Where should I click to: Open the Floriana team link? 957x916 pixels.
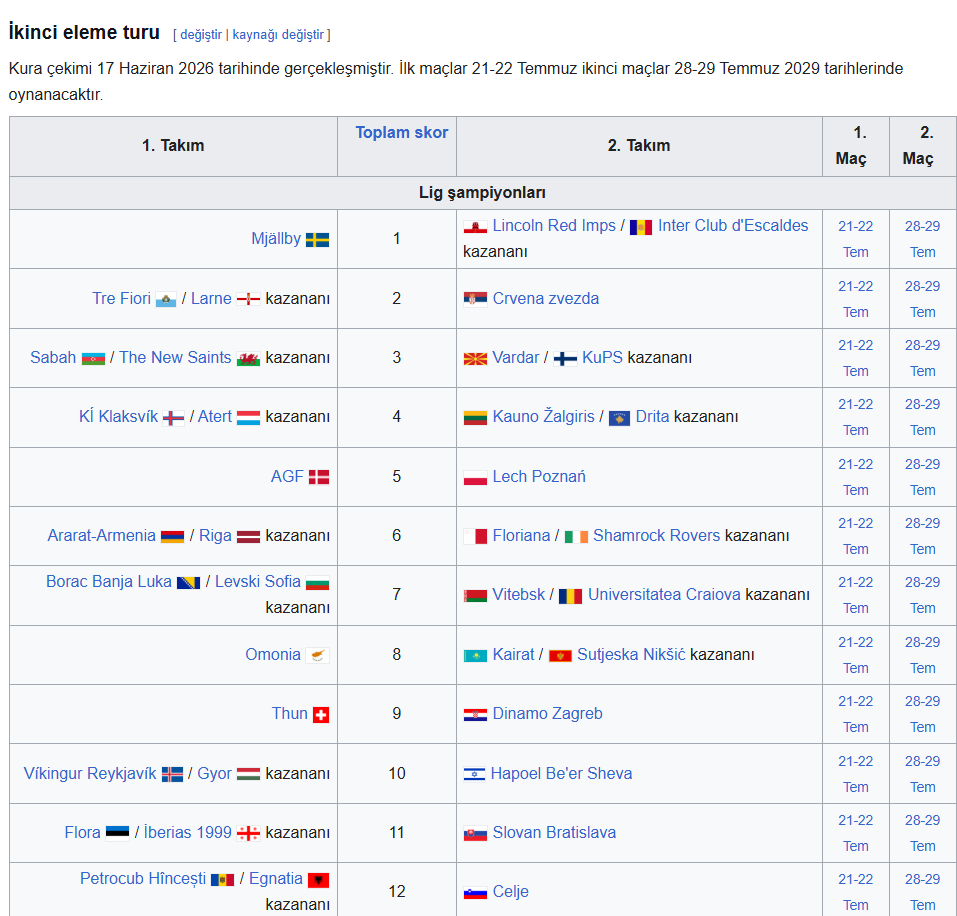[521, 536]
